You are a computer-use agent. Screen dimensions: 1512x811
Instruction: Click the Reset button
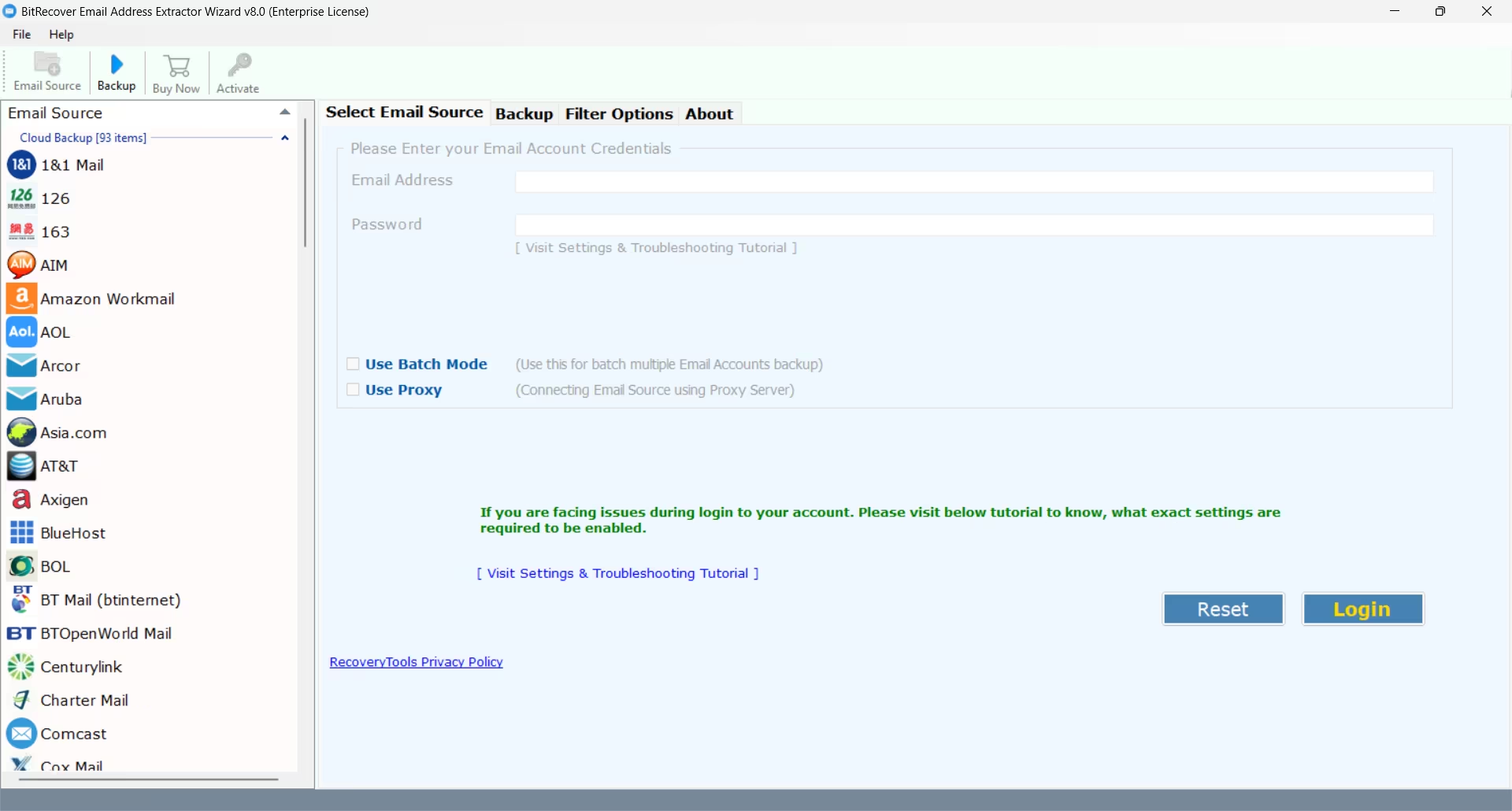1223,609
